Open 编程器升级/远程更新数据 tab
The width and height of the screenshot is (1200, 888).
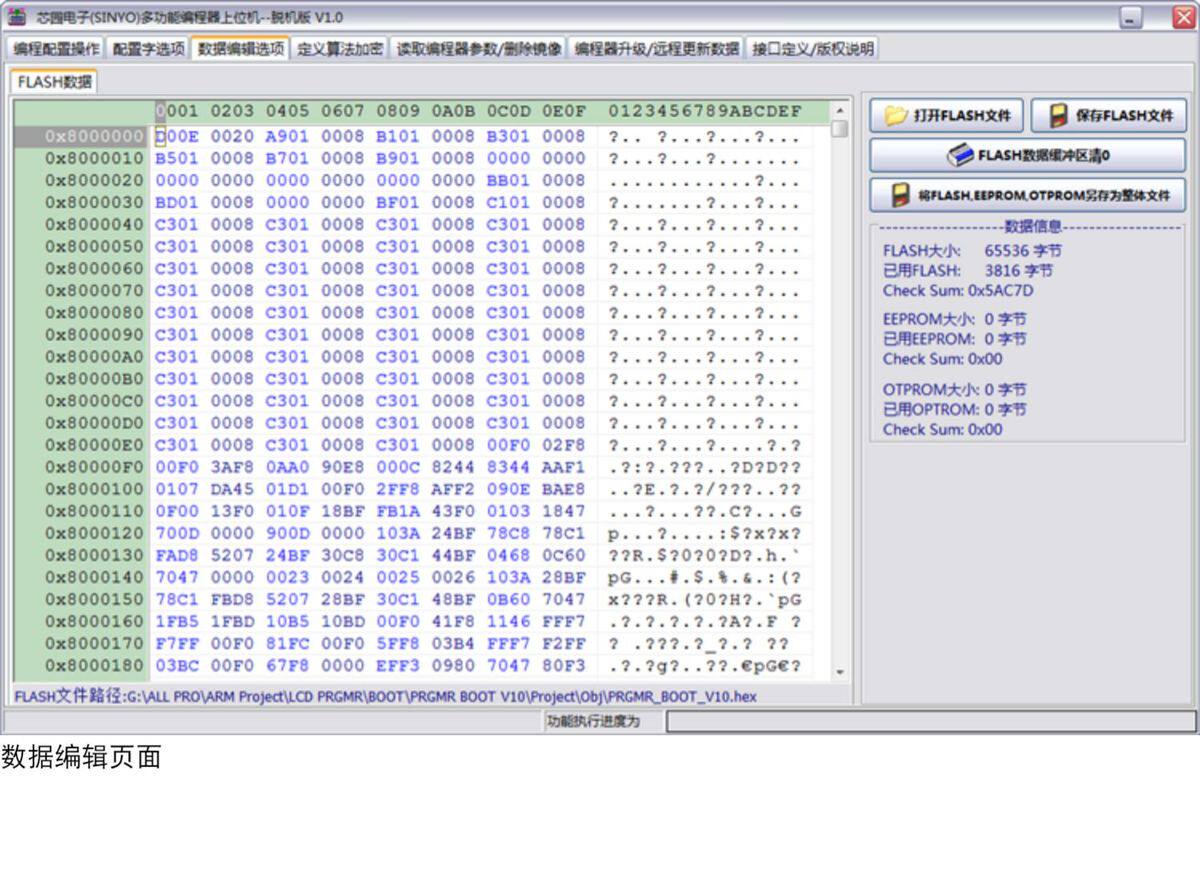click(657, 48)
